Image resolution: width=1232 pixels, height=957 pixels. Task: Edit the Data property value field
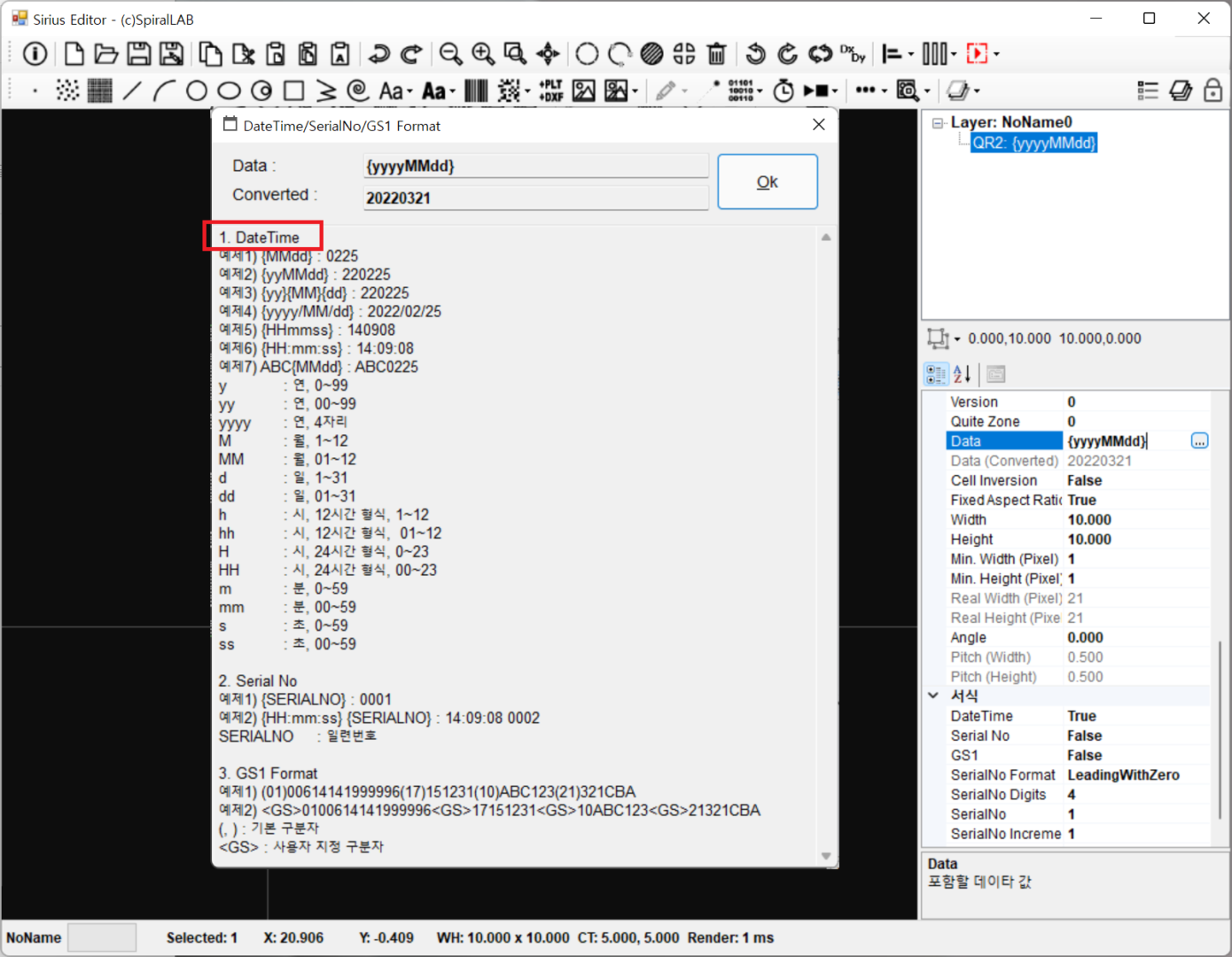point(1127,441)
